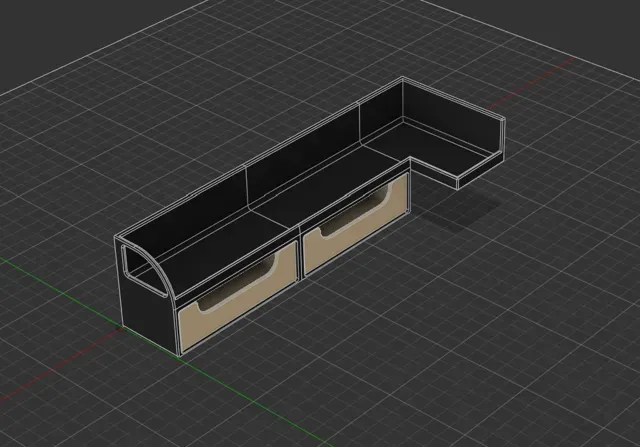Select the short side backrest of the corner section

click(451, 116)
